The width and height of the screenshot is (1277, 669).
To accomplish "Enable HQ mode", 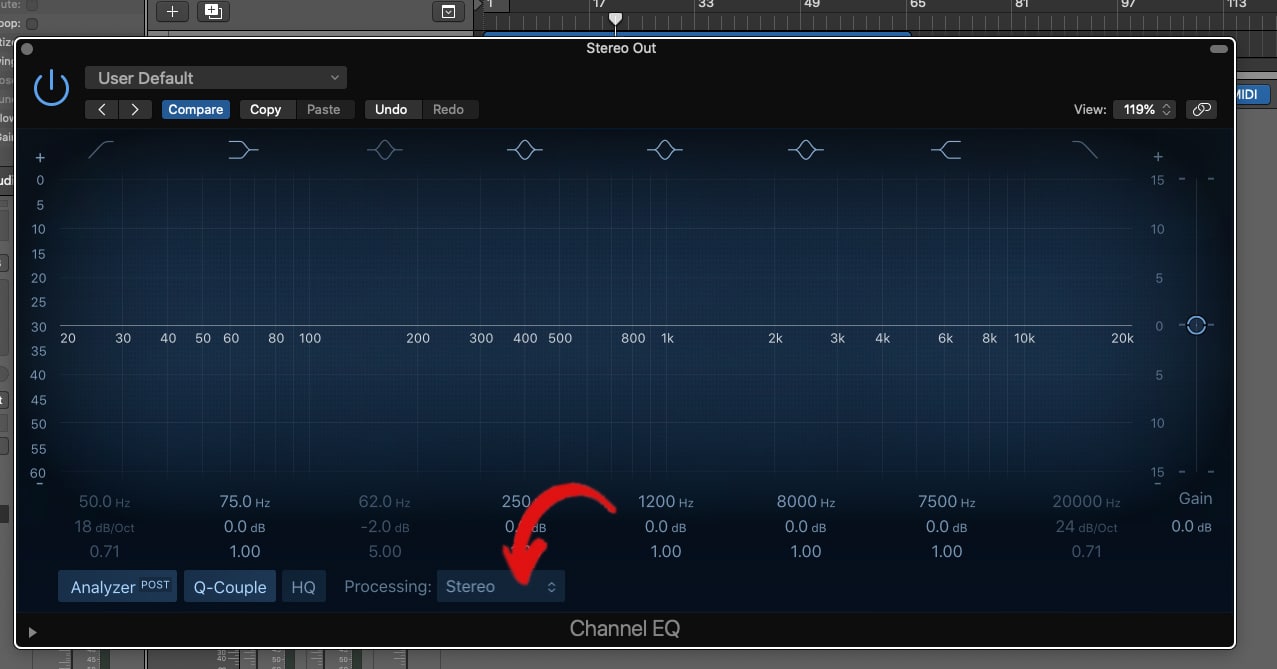I will [303, 586].
